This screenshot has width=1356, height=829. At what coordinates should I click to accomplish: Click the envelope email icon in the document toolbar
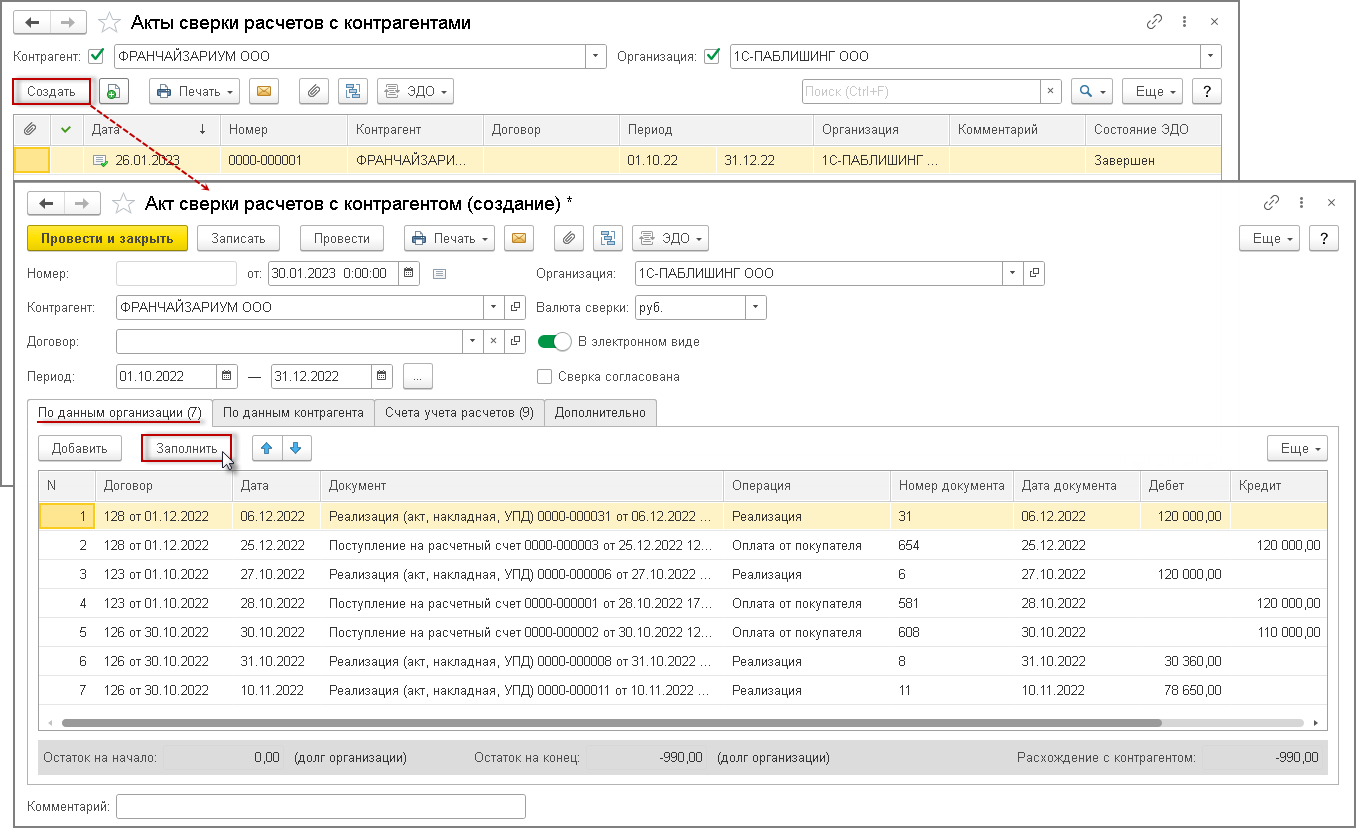(518, 239)
